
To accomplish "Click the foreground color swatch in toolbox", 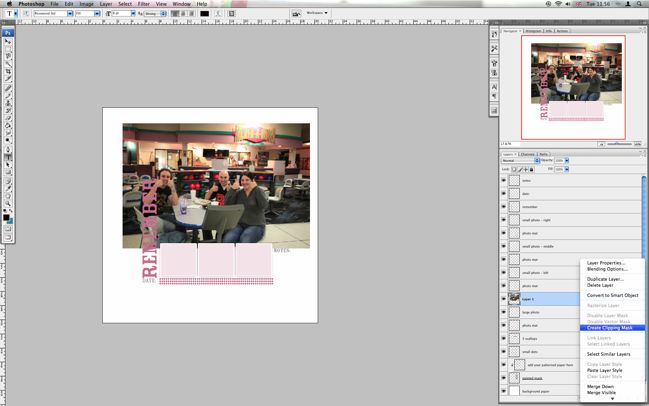I will (6, 217).
